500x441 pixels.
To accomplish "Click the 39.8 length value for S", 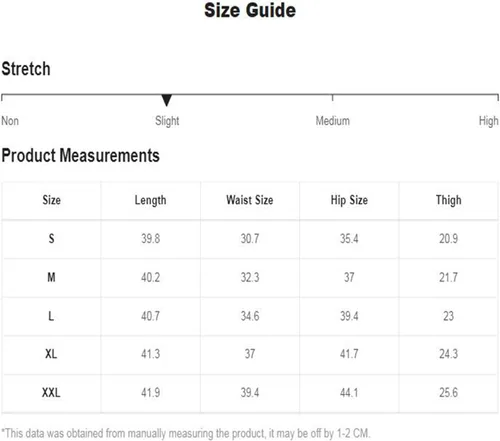I will [150, 239].
